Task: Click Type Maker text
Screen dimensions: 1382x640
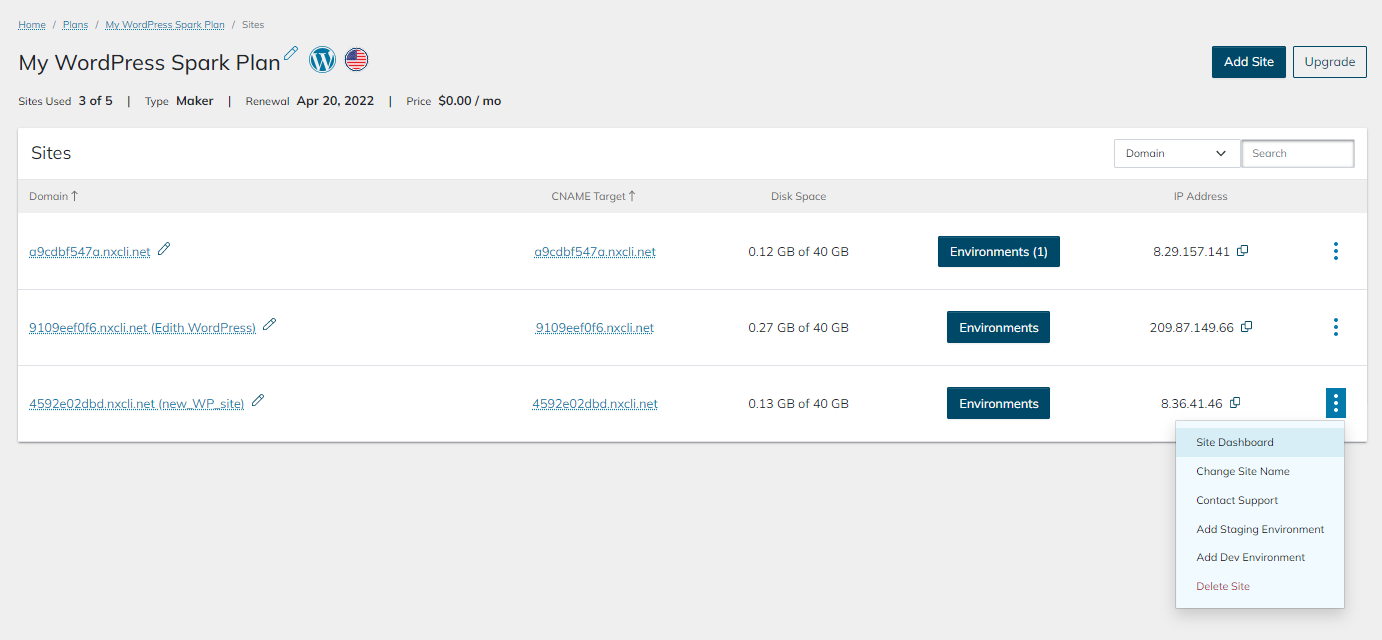Action: [x=179, y=101]
